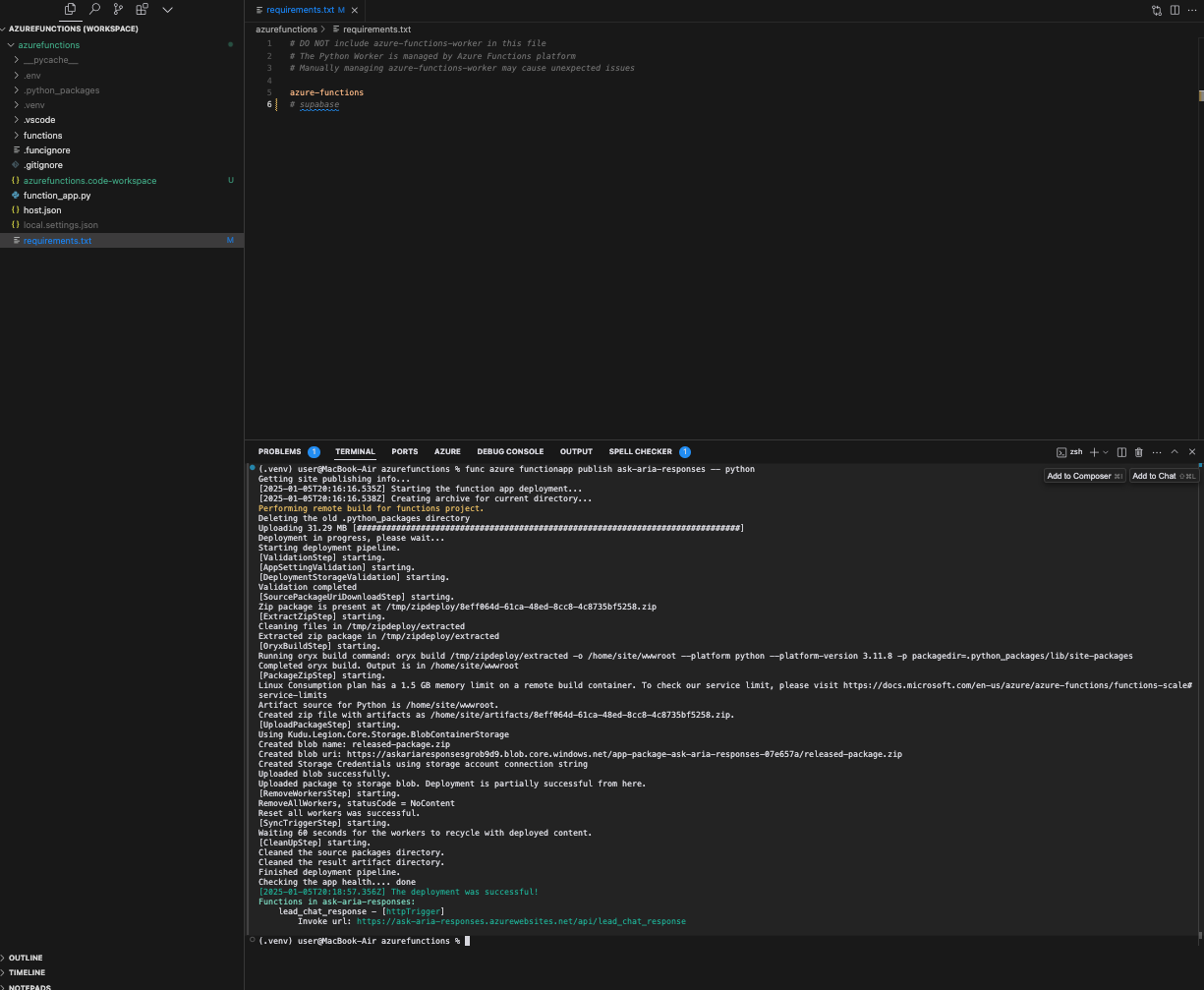Kill the terminal using trash icon

coord(1139,451)
